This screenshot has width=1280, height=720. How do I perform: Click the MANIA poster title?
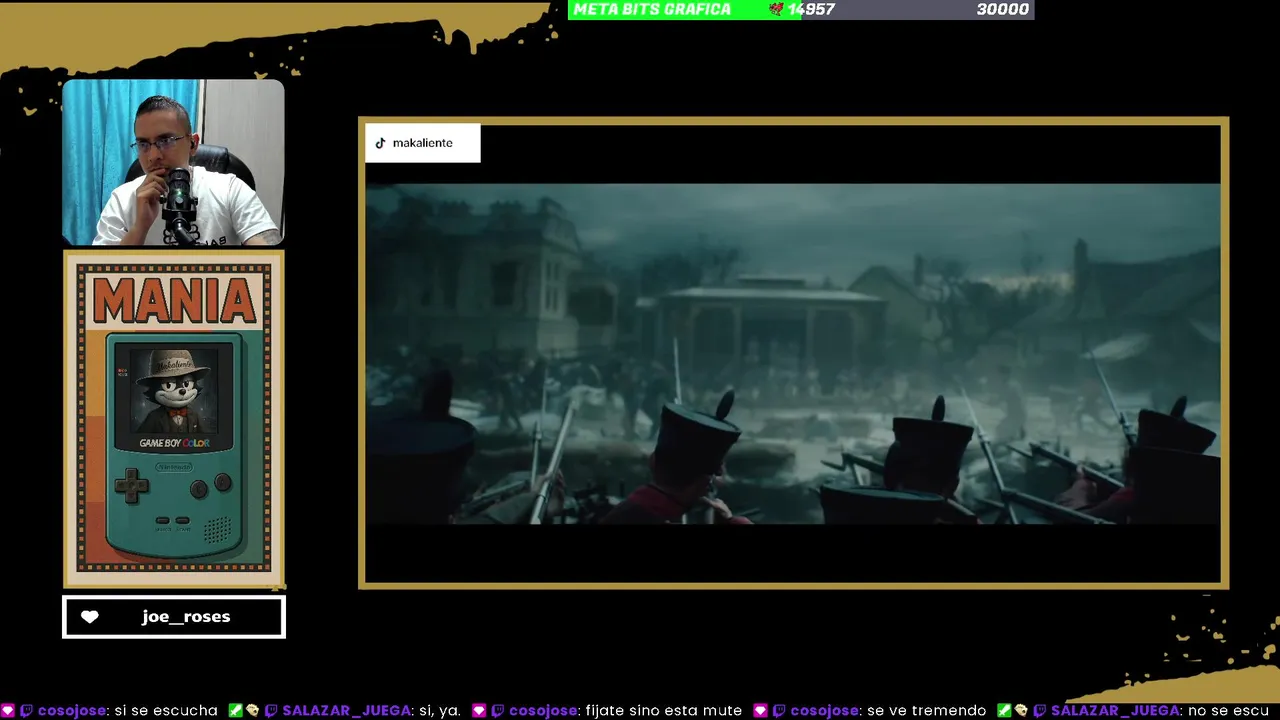(174, 300)
